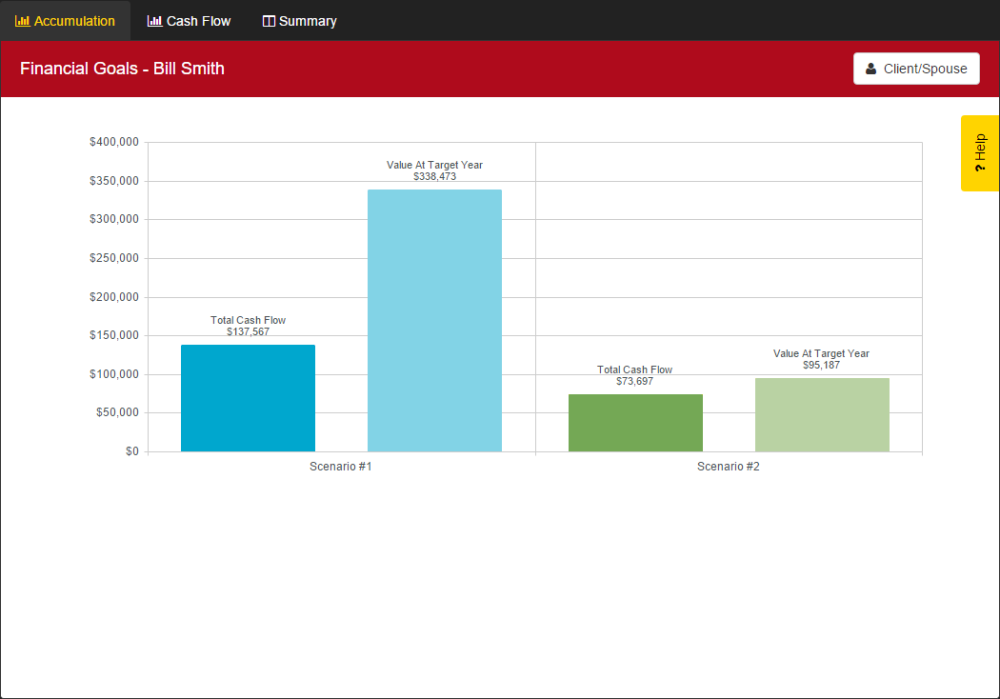Click the $400,000 value on the y-axis
This screenshot has width=1000, height=699.
(113, 141)
